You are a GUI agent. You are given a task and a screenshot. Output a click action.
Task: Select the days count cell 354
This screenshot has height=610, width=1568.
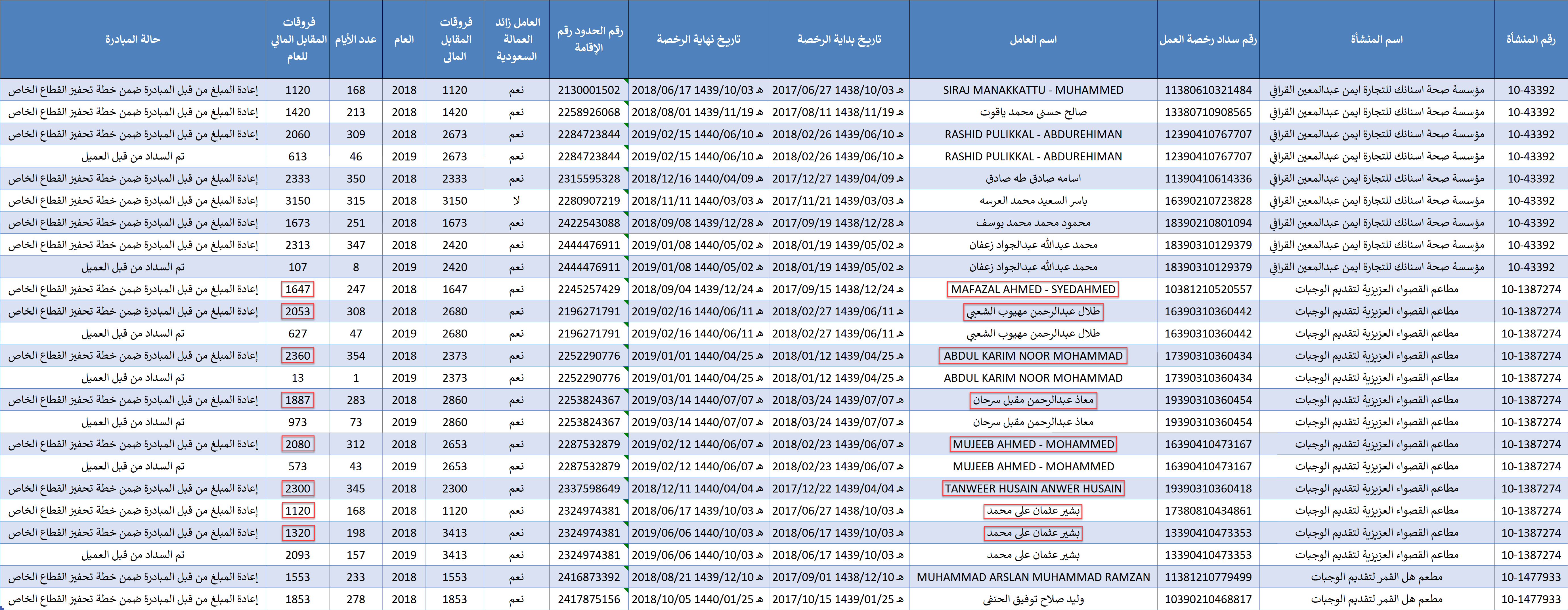click(x=355, y=356)
